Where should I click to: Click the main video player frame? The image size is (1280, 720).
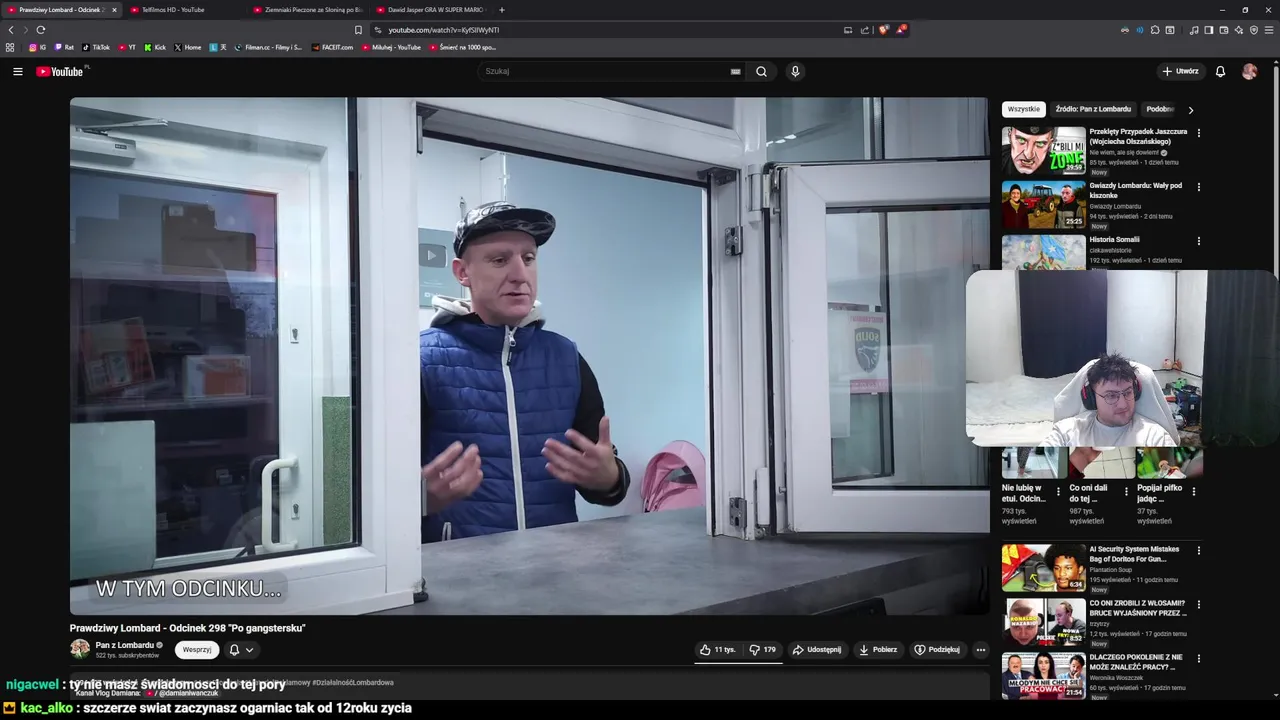pyautogui.click(x=528, y=356)
